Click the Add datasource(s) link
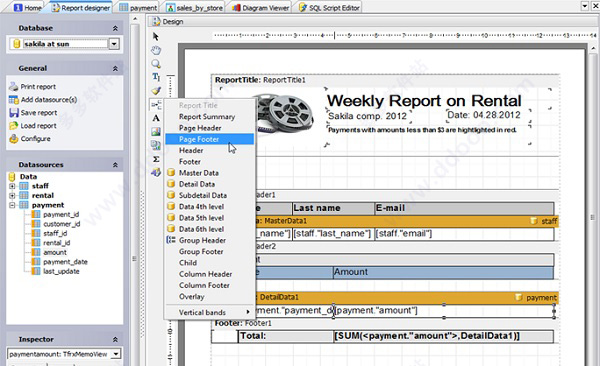 click(49, 100)
